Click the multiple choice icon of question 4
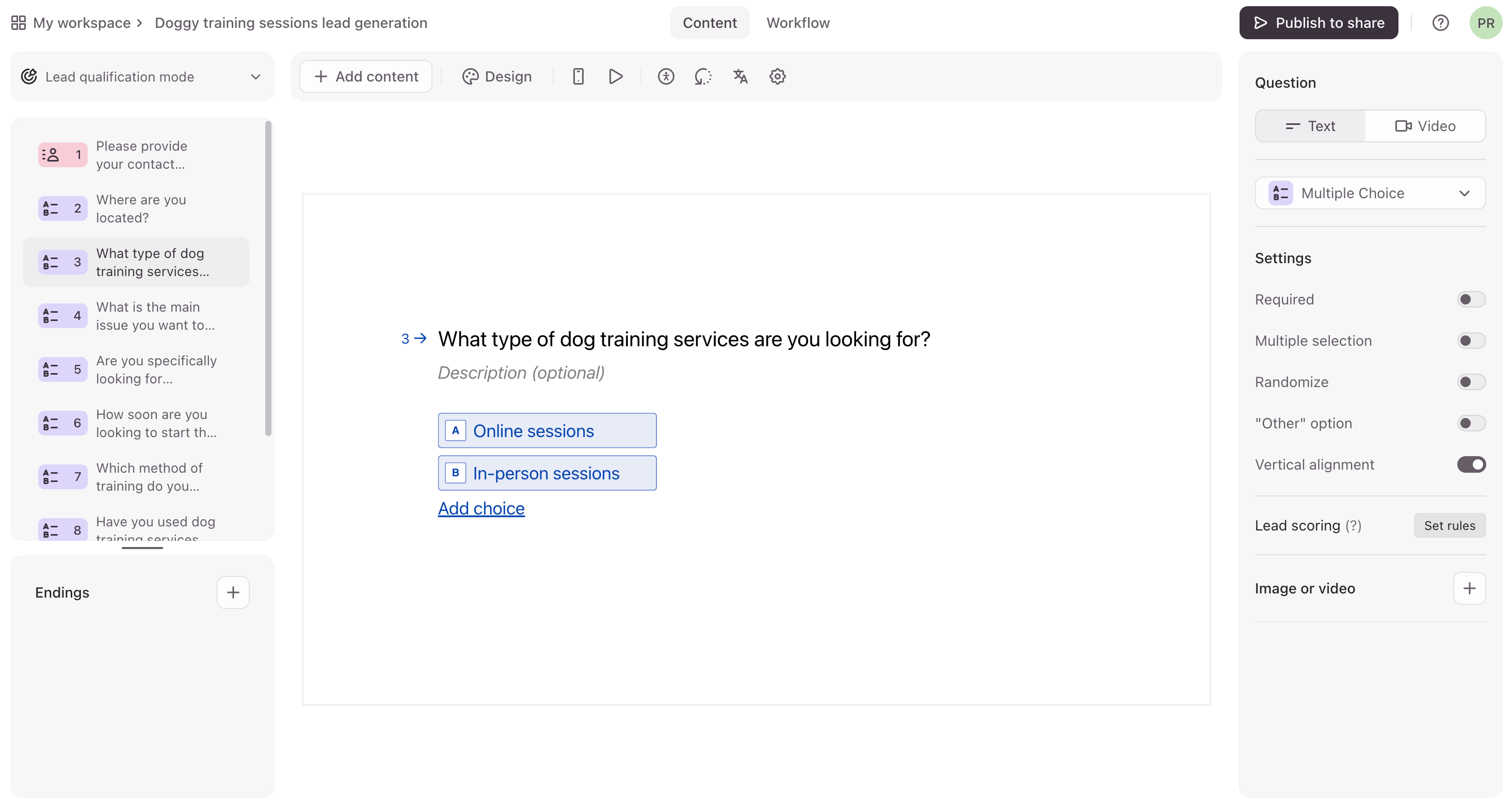The image size is (1512, 804). (x=51, y=316)
